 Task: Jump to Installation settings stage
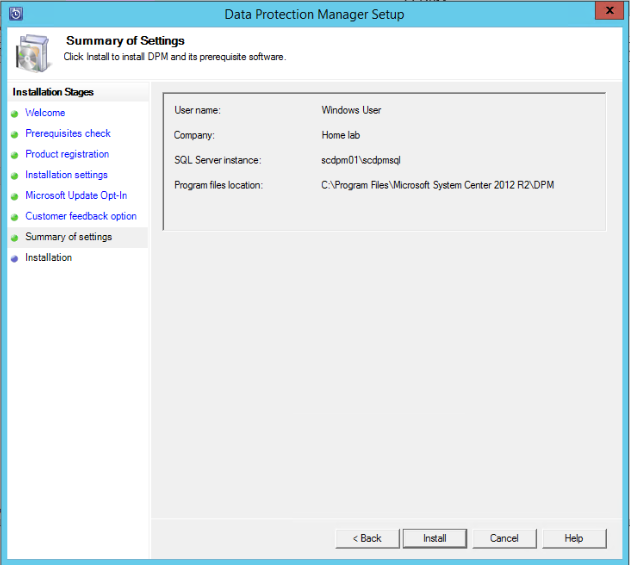66,175
